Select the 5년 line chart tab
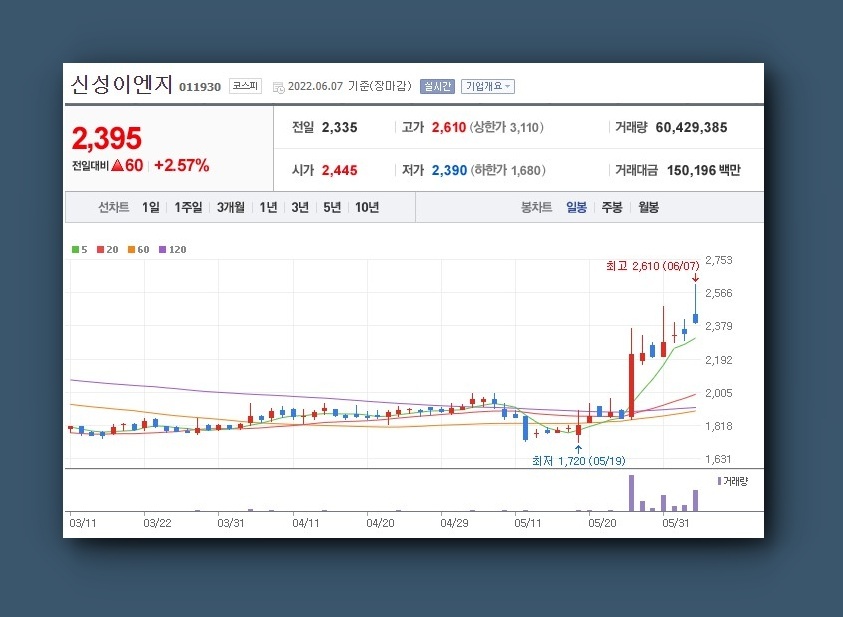The image size is (843, 617). (x=332, y=207)
